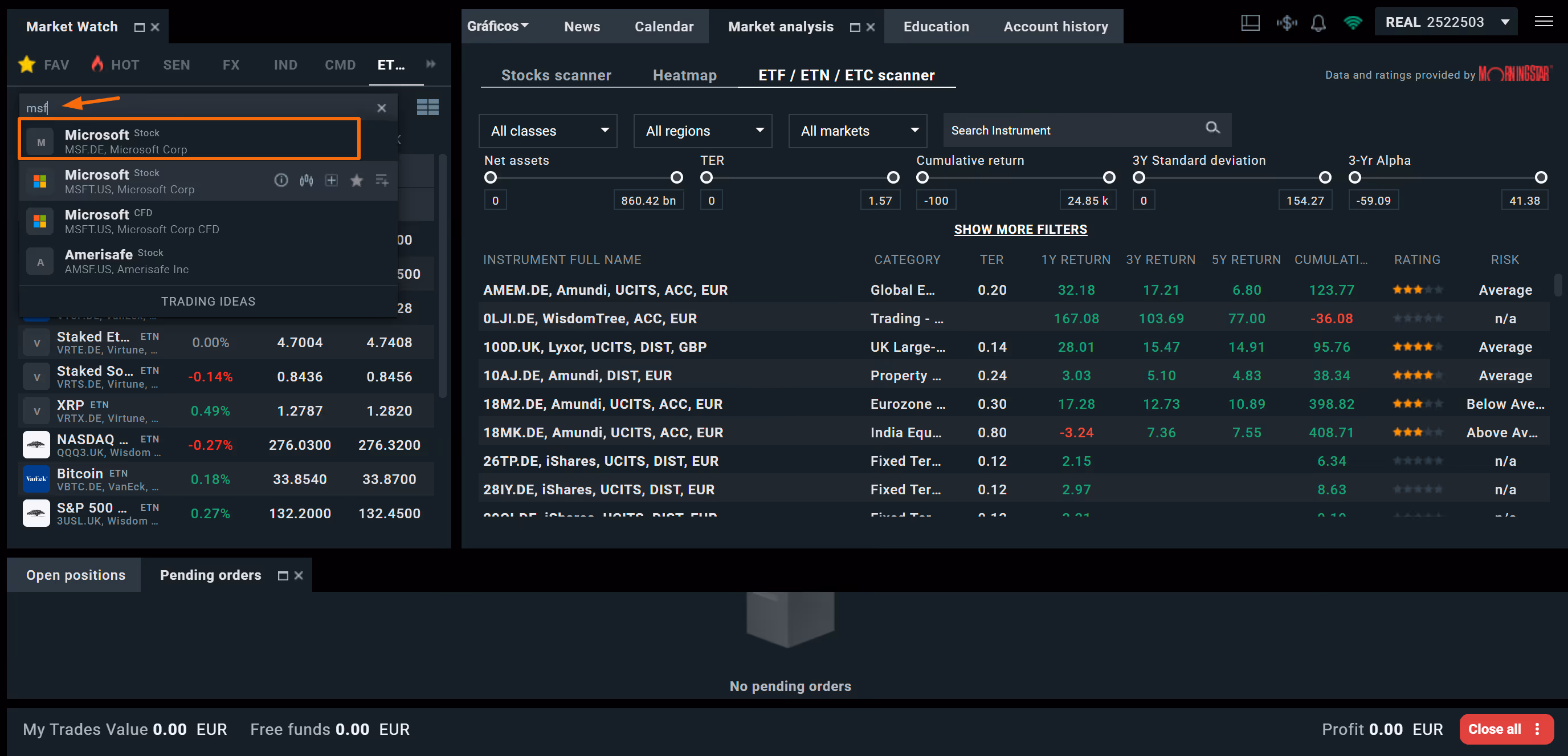Viewport: 1568px width, 756px height.
Task: Open candlestick chart for Microsoft MSFT.US stock
Action: coord(306,180)
